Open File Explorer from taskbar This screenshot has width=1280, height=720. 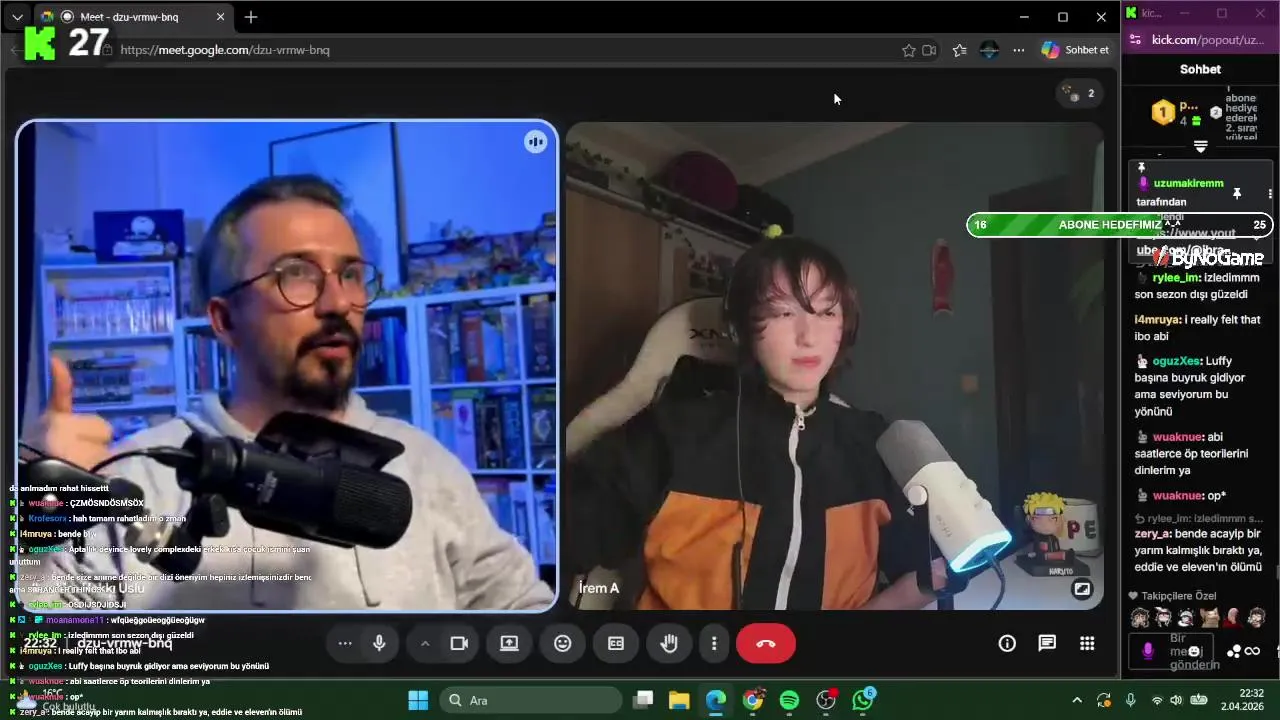(679, 700)
